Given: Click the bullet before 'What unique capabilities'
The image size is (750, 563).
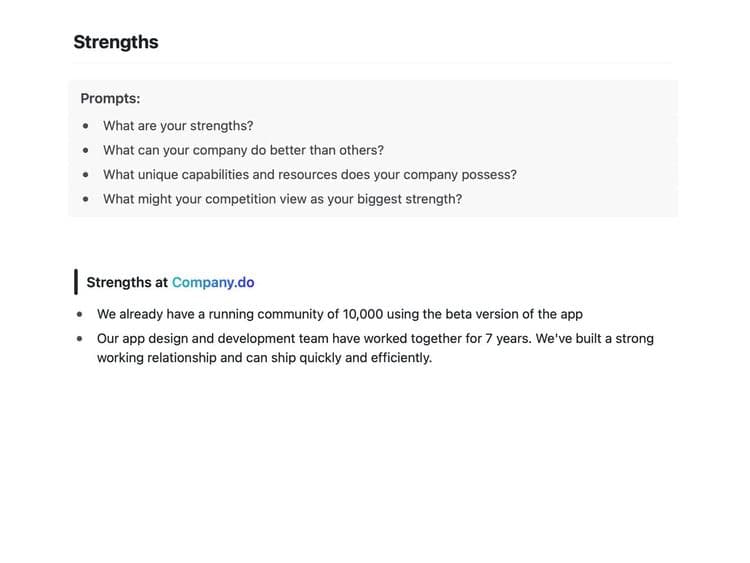Looking at the screenshot, I should tap(86, 175).
